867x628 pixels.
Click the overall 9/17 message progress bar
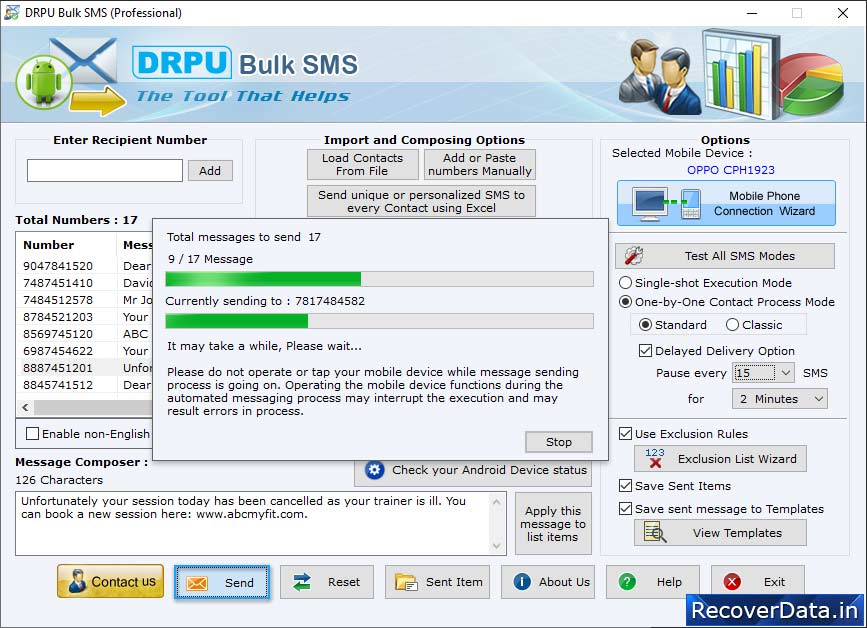(379, 279)
